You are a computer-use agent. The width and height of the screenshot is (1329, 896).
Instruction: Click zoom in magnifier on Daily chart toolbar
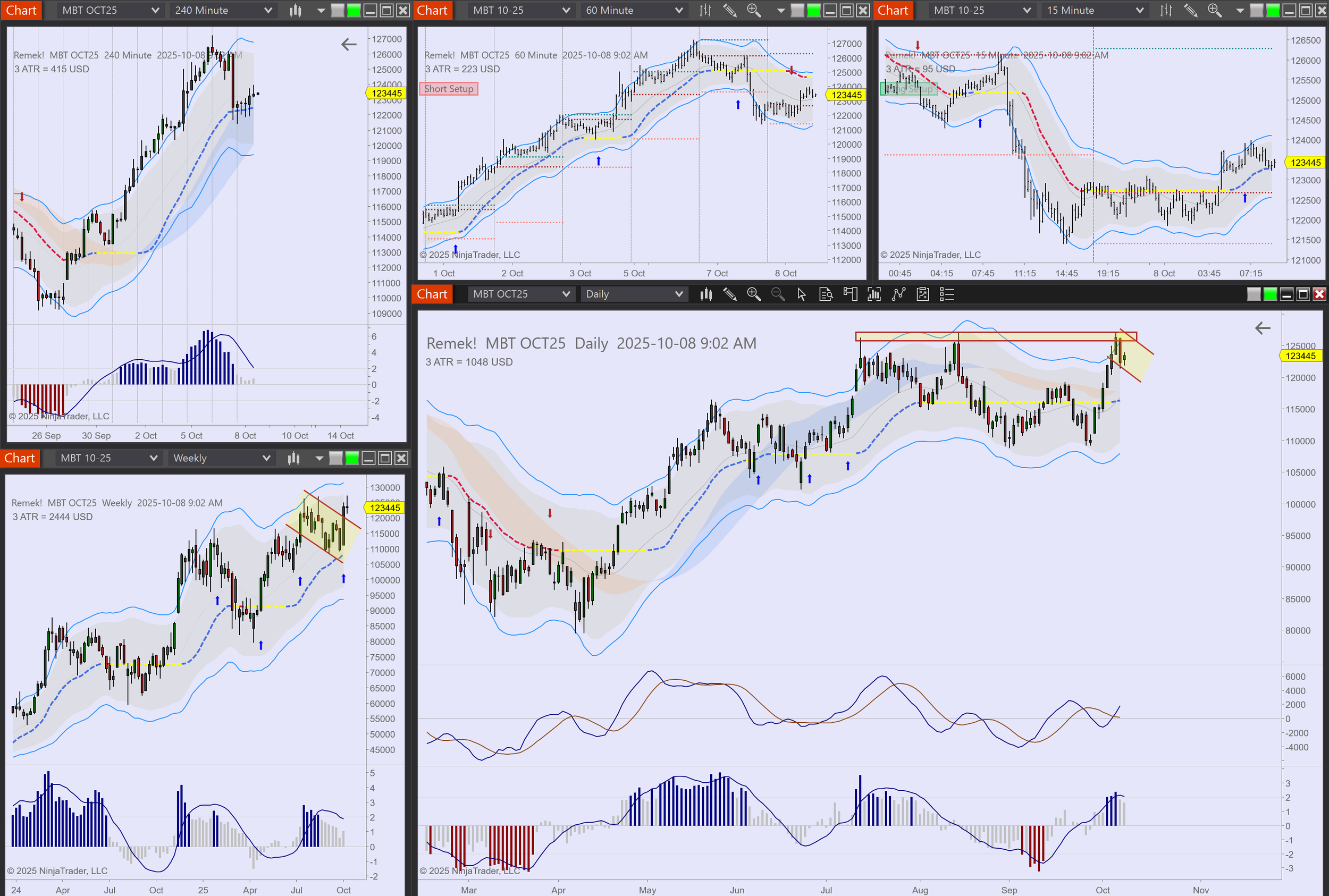click(753, 294)
